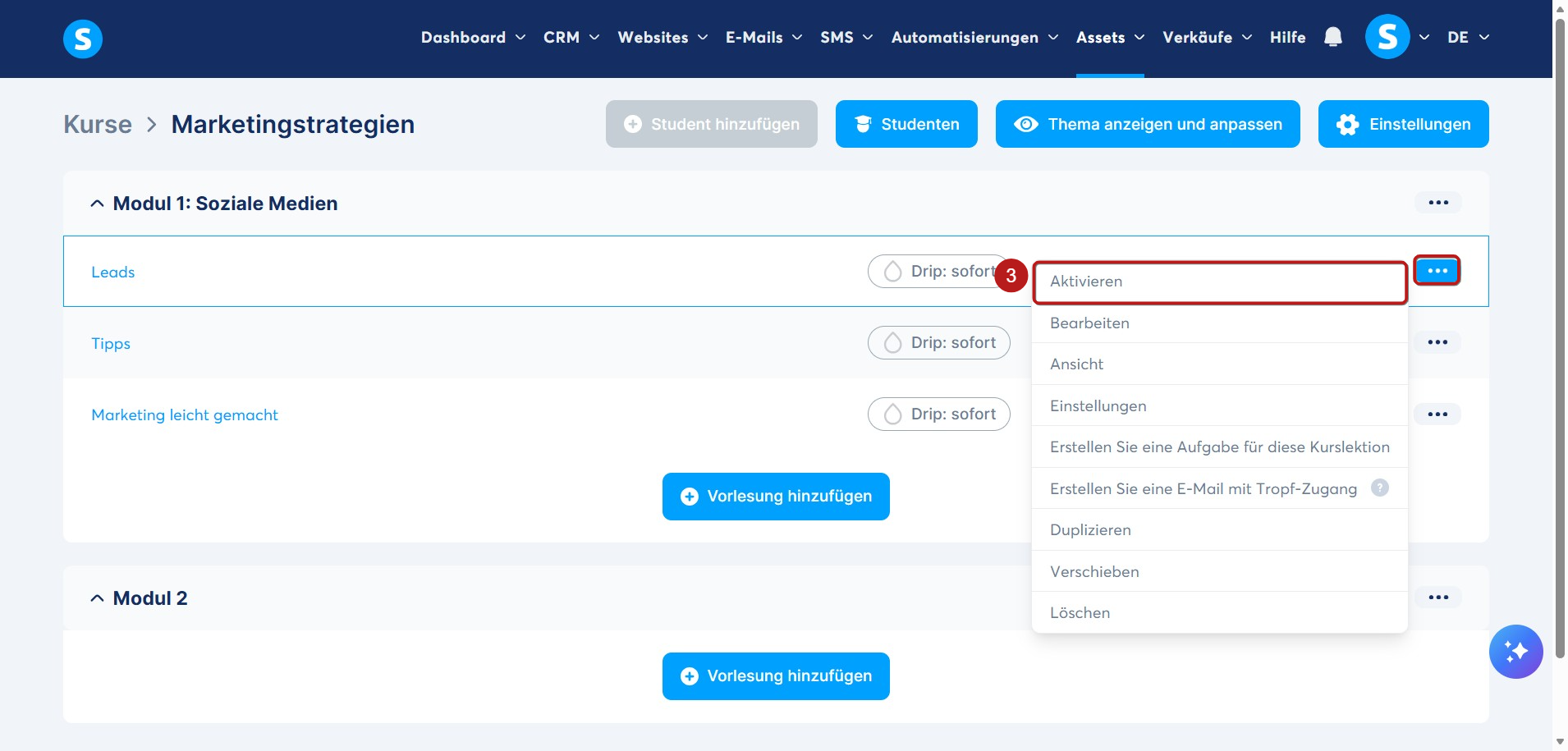Click Vorlesung hinzufügen in Modul 2

pos(776,676)
